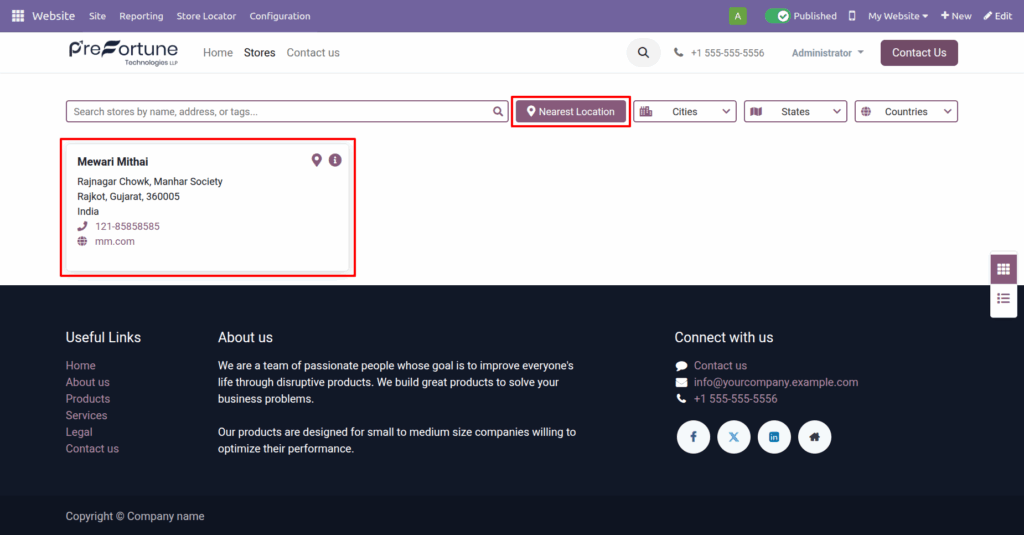Viewport: 1024px width, 535px height.
Task: Open Contact us under Useful Links
Action: coord(92,449)
